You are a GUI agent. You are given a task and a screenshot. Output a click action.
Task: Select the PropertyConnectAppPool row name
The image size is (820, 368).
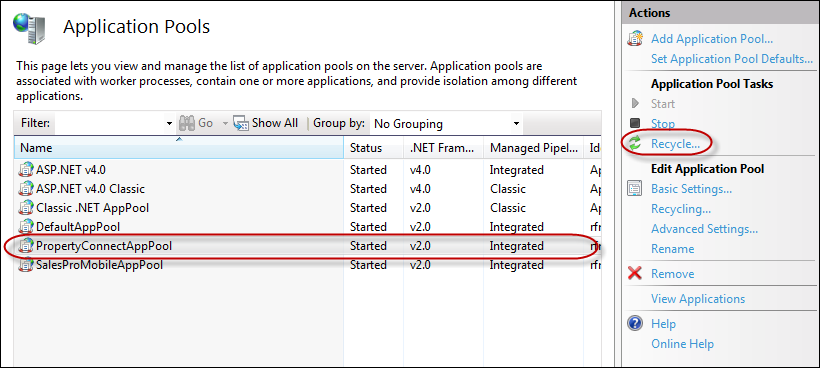coord(104,246)
